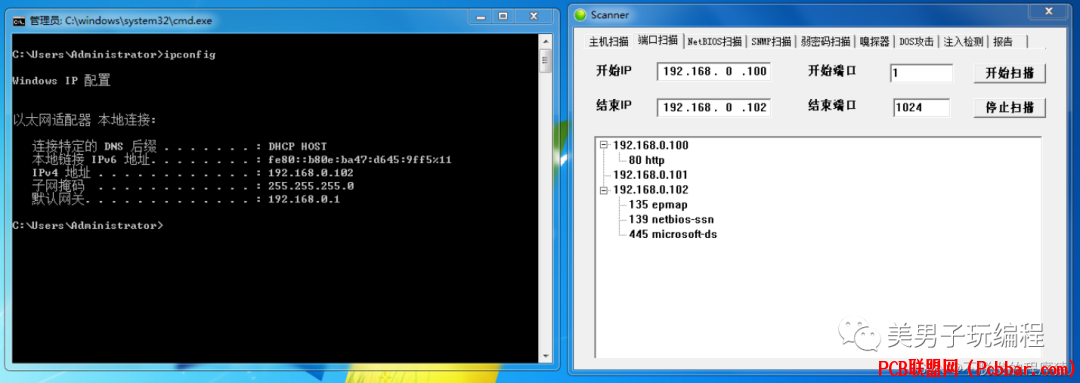Select the 445 microsoft-ds port entry
1080x383 pixels.
tap(673, 235)
